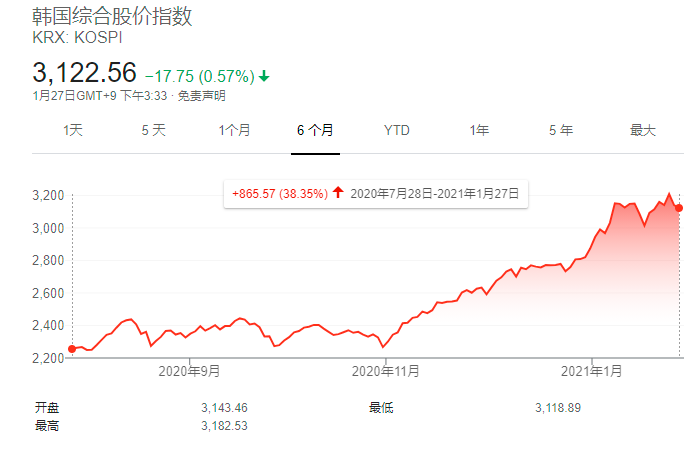Viewport: 699px width, 450px height.
Task: Switch to the 5 天 range tab
Action: point(153,130)
